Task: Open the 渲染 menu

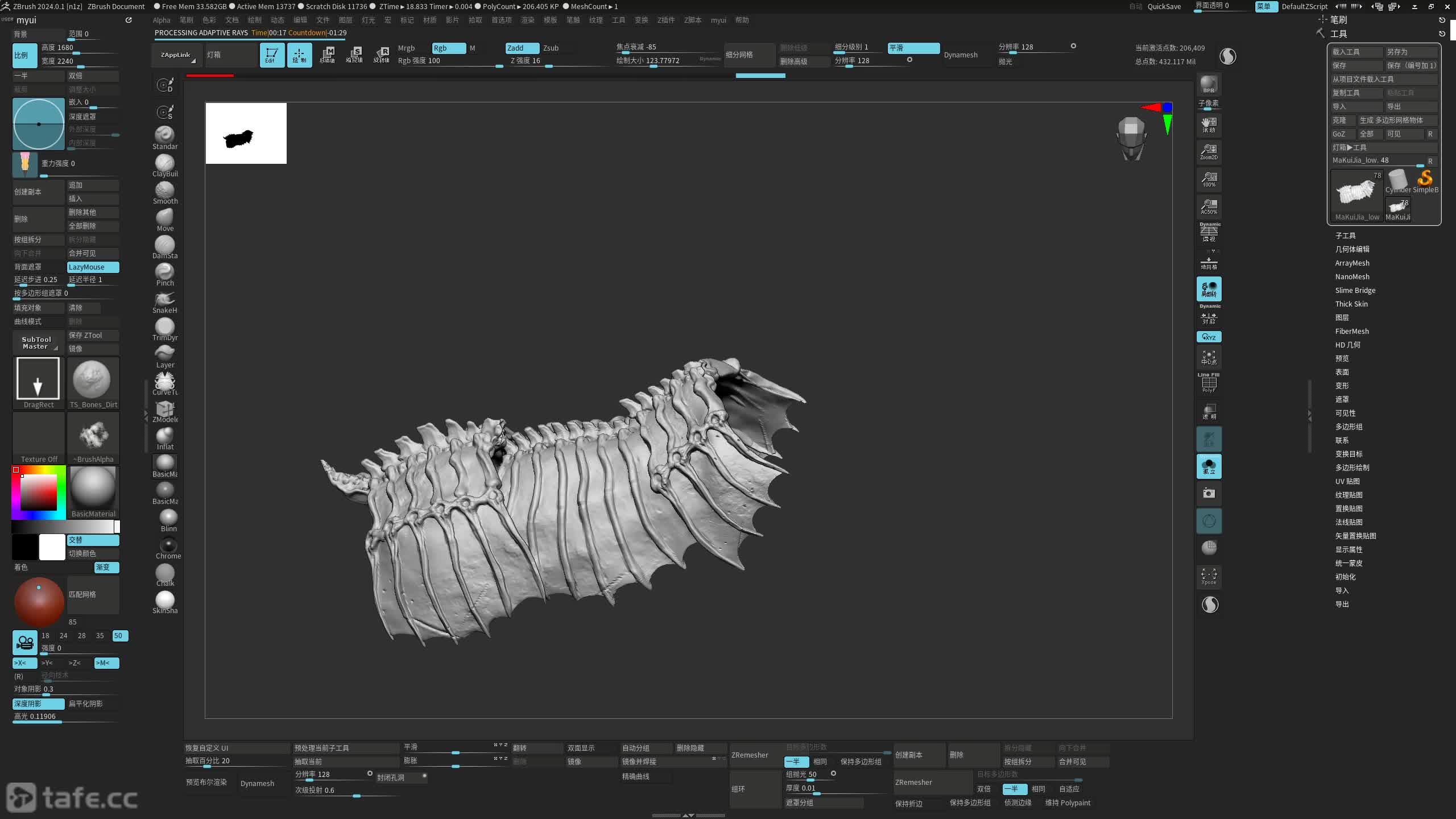Action: point(527,20)
